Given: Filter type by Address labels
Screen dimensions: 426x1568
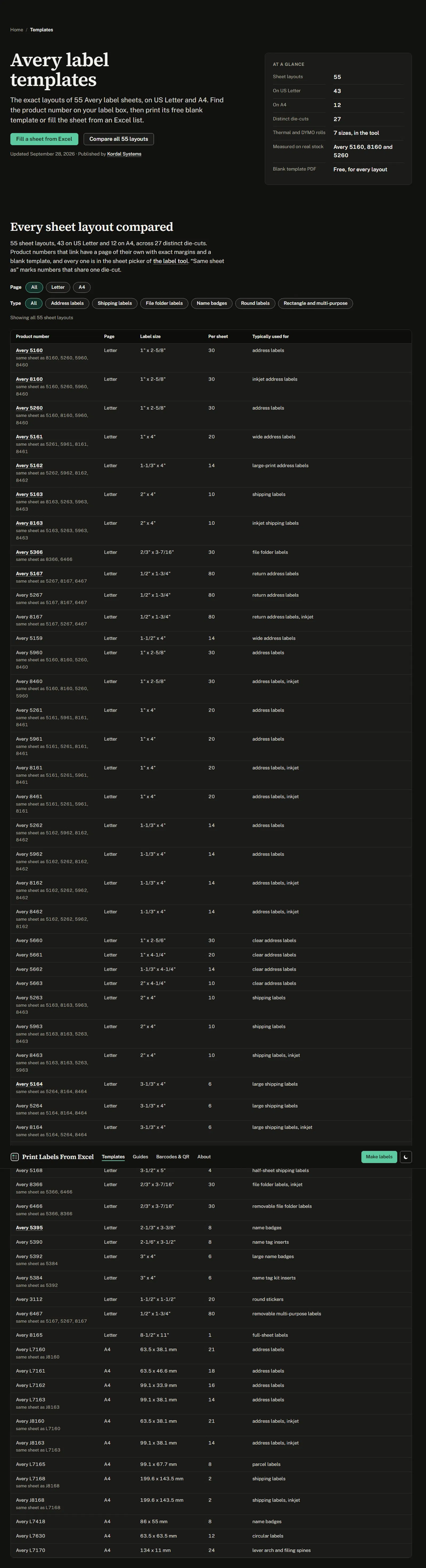Looking at the screenshot, I should (68, 303).
